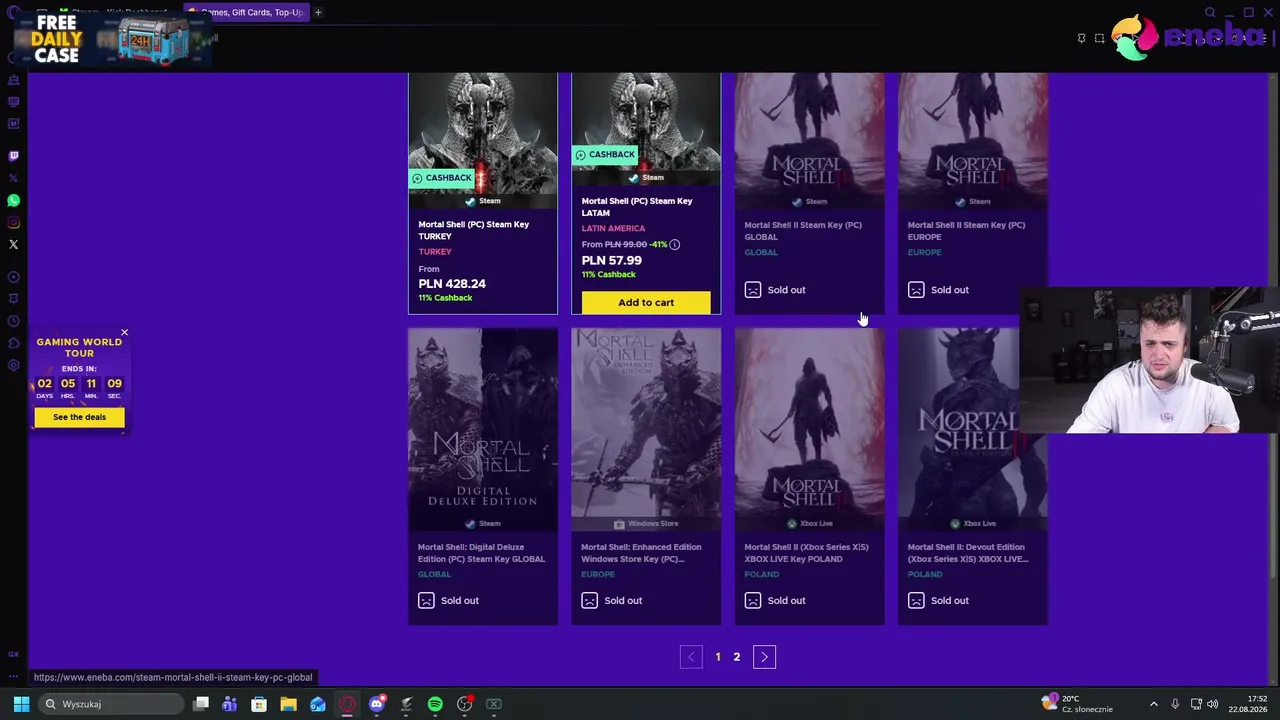Click the Enhanced Edition cover image

646,422
